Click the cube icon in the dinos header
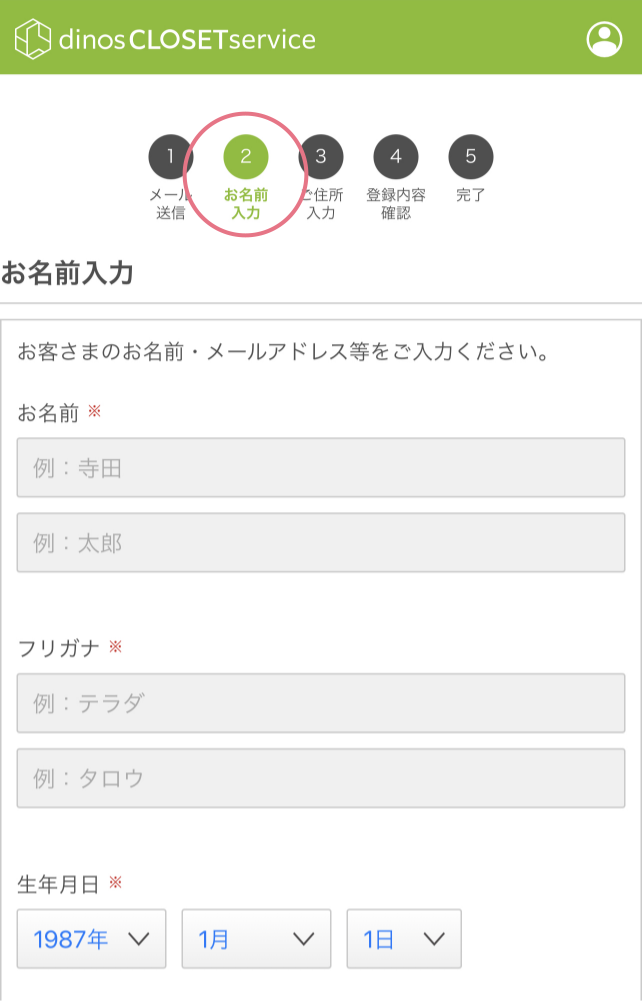 coord(30,38)
